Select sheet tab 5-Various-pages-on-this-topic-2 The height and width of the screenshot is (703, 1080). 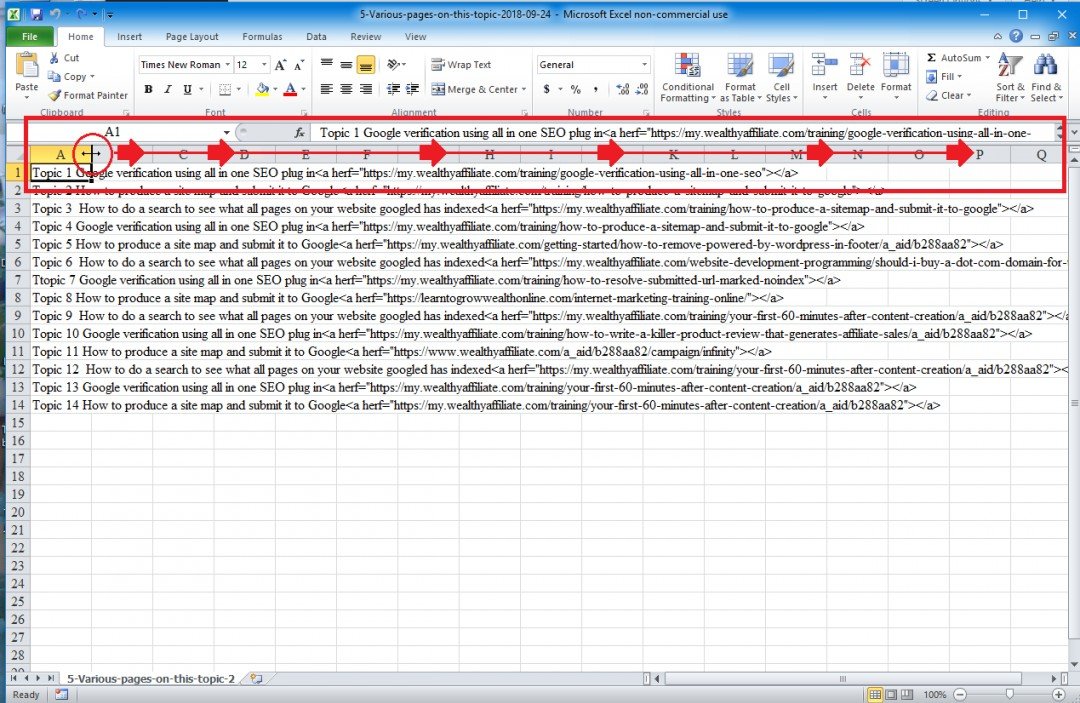tap(151, 679)
